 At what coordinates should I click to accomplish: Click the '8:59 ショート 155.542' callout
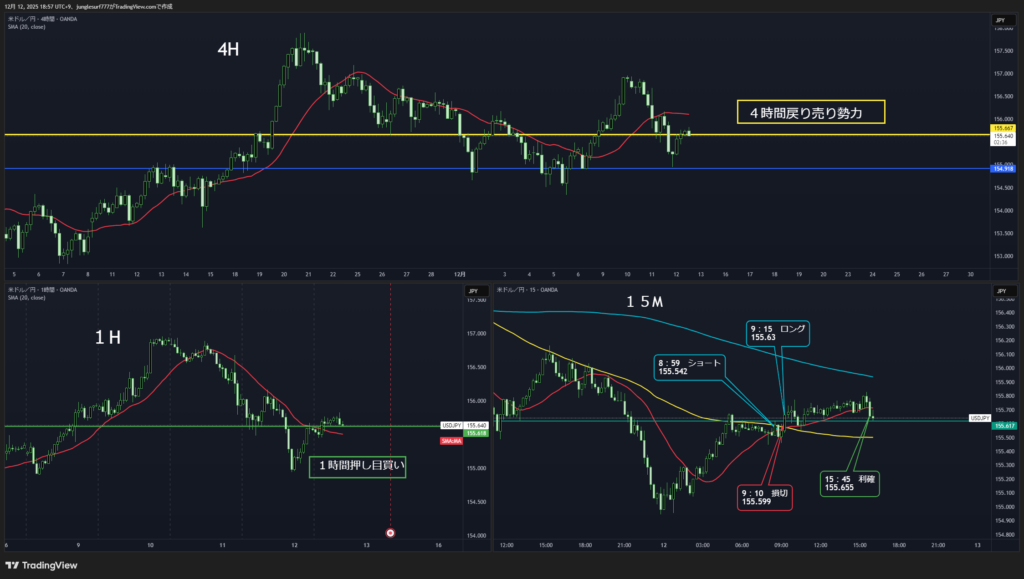pyautogui.click(x=690, y=366)
